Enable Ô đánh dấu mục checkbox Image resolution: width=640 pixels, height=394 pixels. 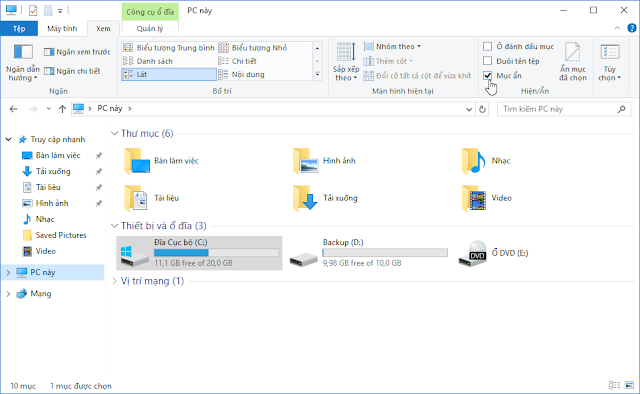(x=487, y=47)
